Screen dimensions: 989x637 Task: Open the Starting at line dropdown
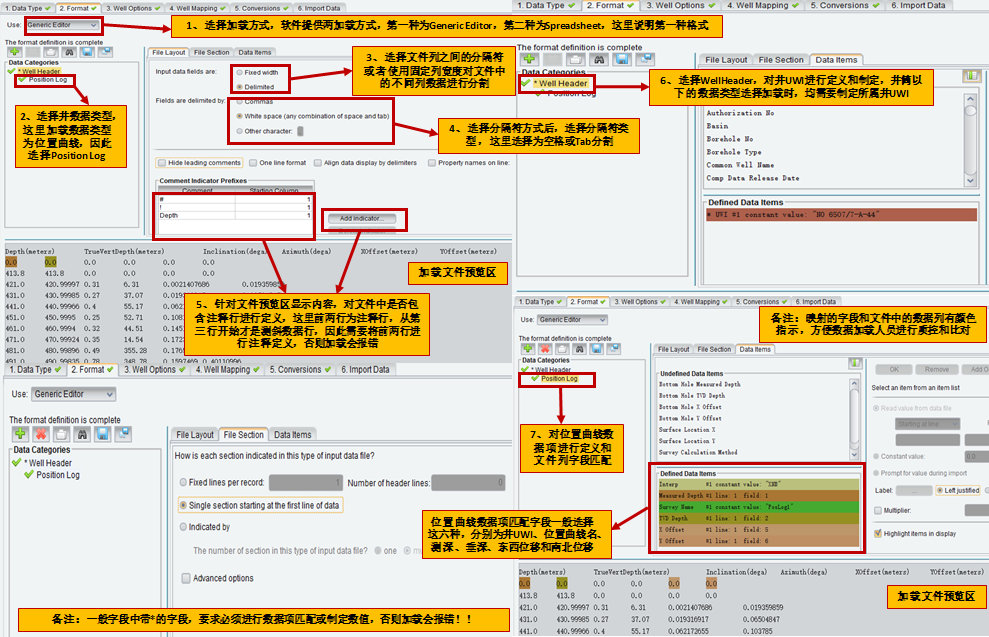[x=926, y=424]
